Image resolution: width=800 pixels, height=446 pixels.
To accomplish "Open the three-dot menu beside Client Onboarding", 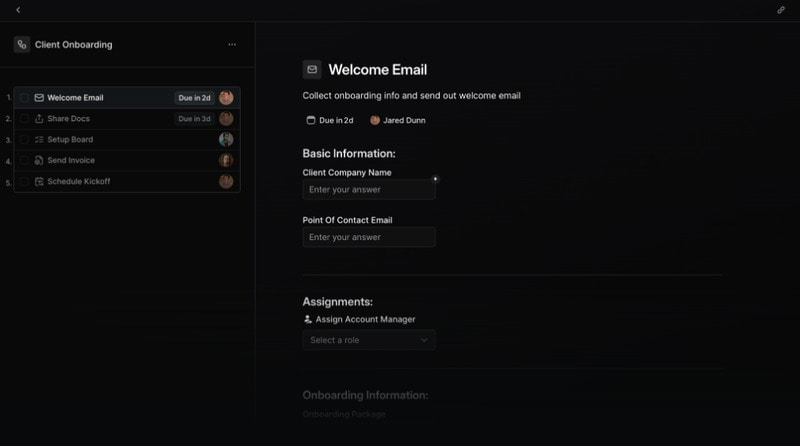I will [232, 45].
